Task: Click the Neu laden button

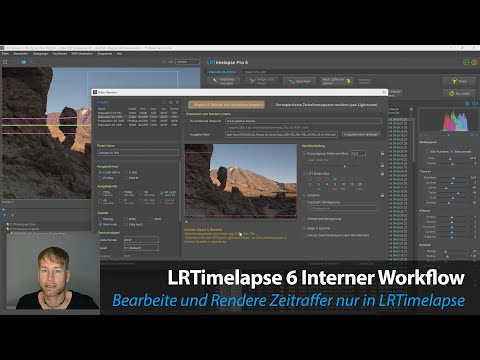Action: pyautogui.click(x=460, y=94)
